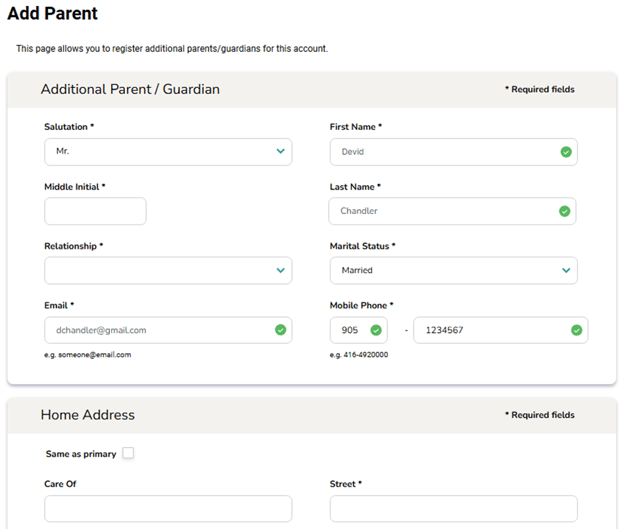Click the Email address input field
Viewport: 641px width, 529px height.
pos(155,330)
